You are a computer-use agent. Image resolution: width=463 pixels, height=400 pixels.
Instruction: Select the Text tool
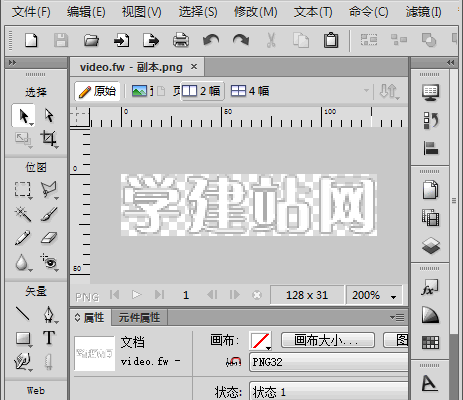pyautogui.click(x=49, y=338)
